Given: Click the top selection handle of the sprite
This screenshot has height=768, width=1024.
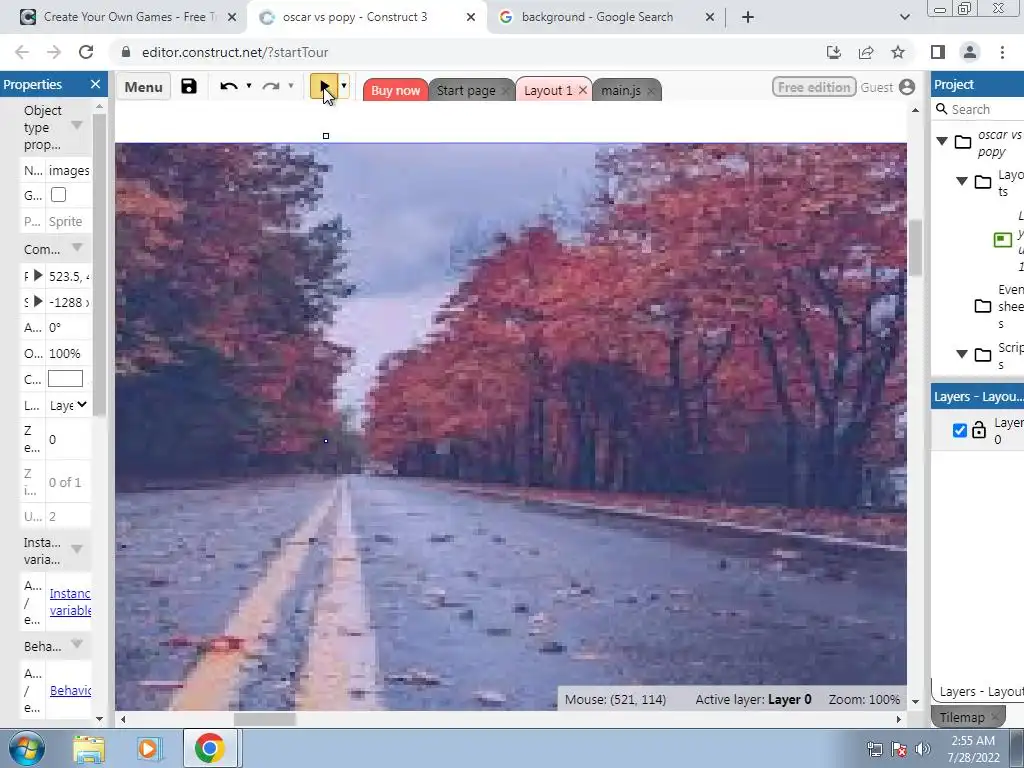Looking at the screenshot, I should (326, 136).
